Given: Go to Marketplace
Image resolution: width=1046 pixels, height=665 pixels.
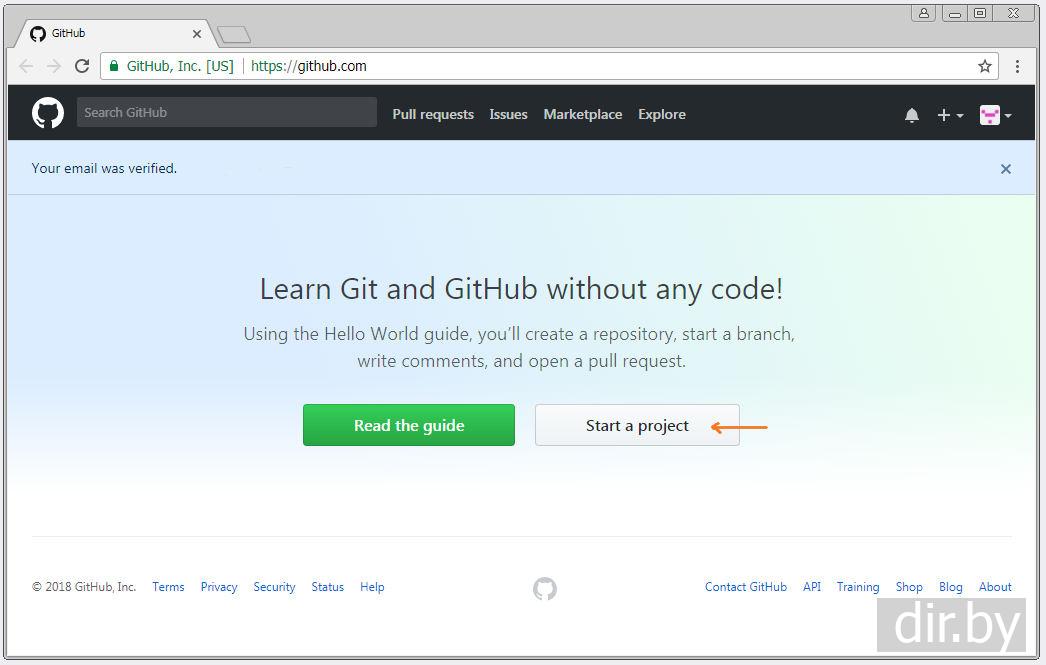Looking at the screenshot, I should click(x=582, y=114).
